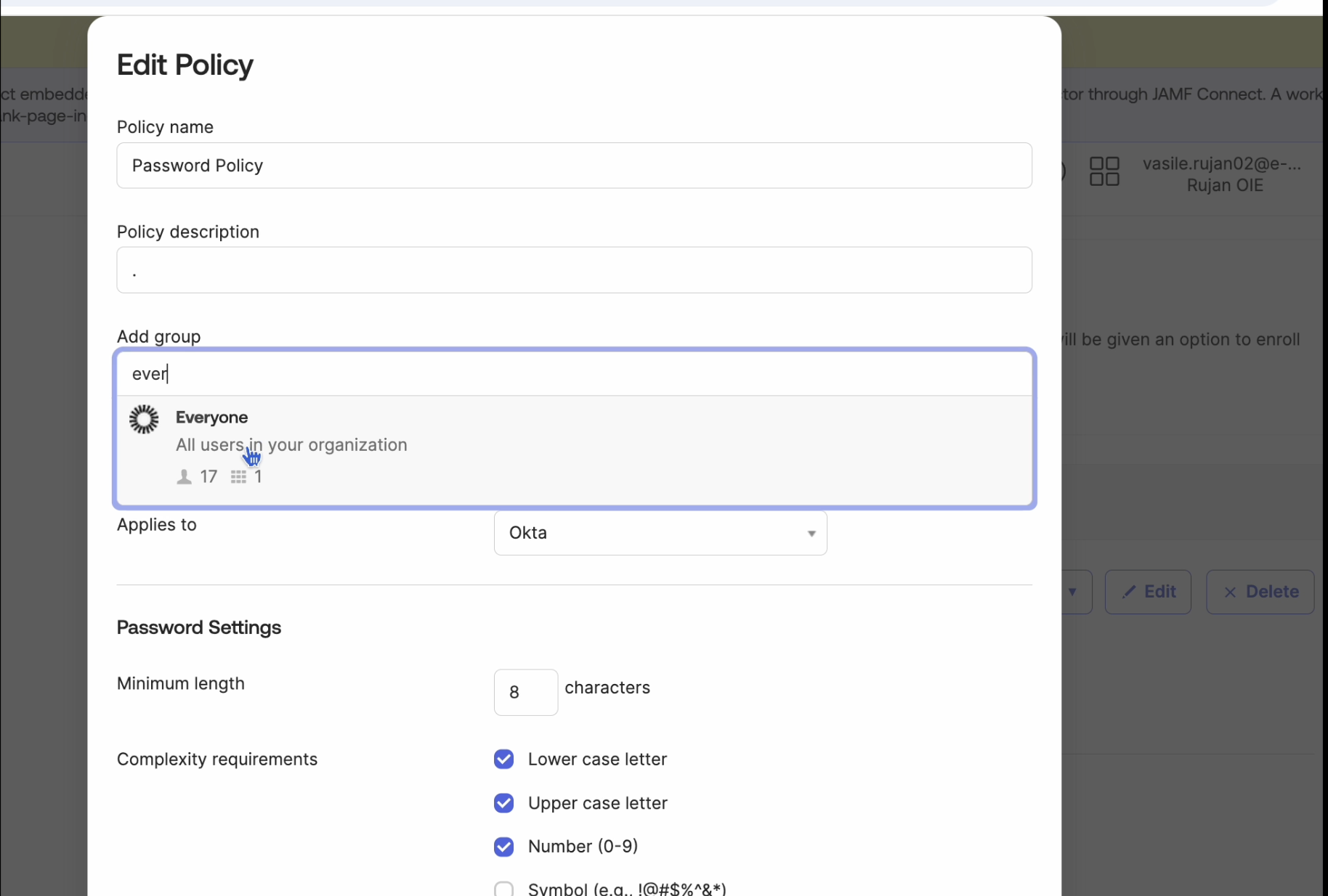Image resolution: width=1328 pixels, height=896 pixels.
Task: Uncheck the Lower case letter requirement
Action: [x=504, y=759]
